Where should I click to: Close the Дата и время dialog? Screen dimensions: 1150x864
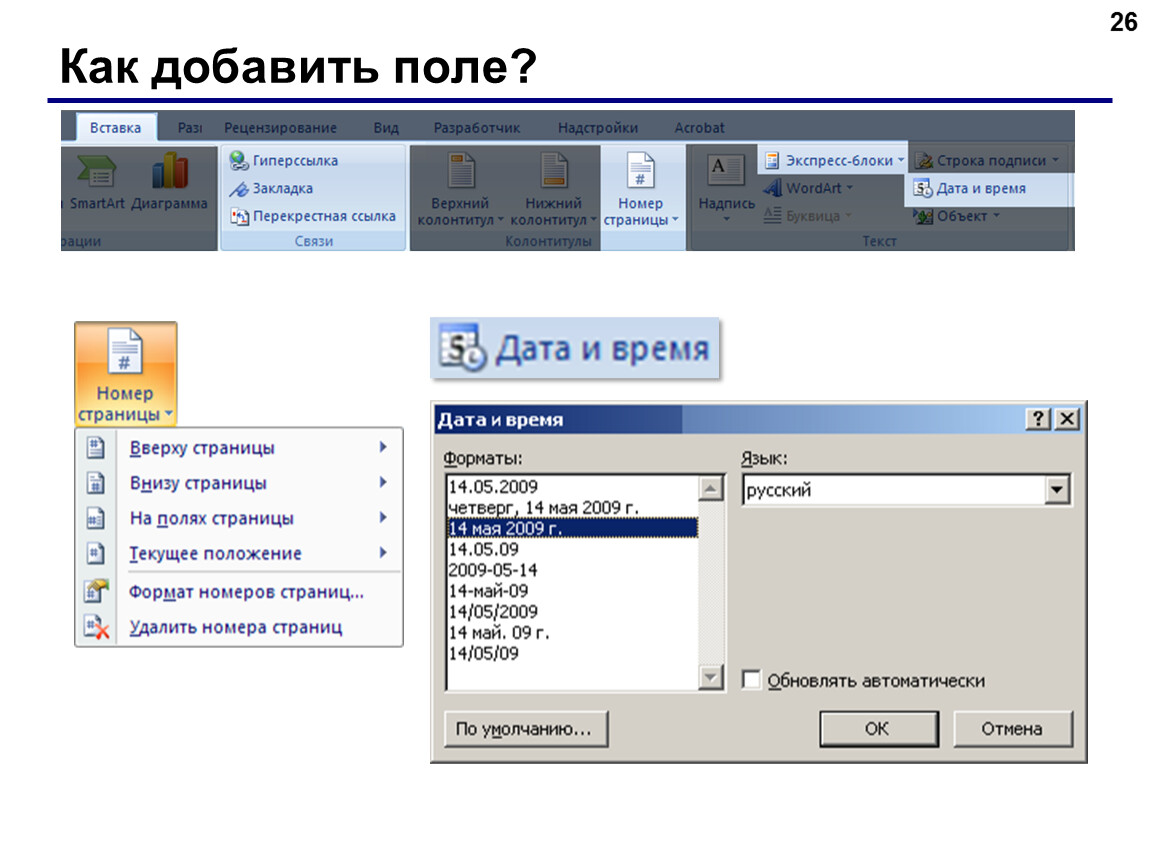(1067, 419)
